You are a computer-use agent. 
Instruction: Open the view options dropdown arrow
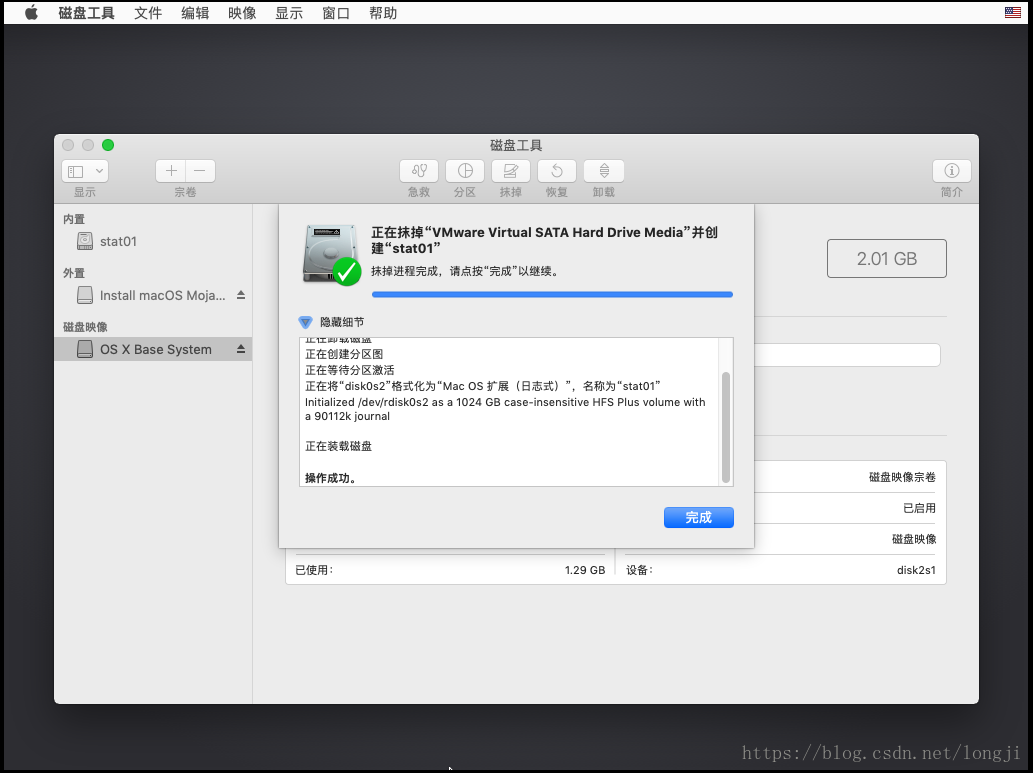(x=99, y=171)
